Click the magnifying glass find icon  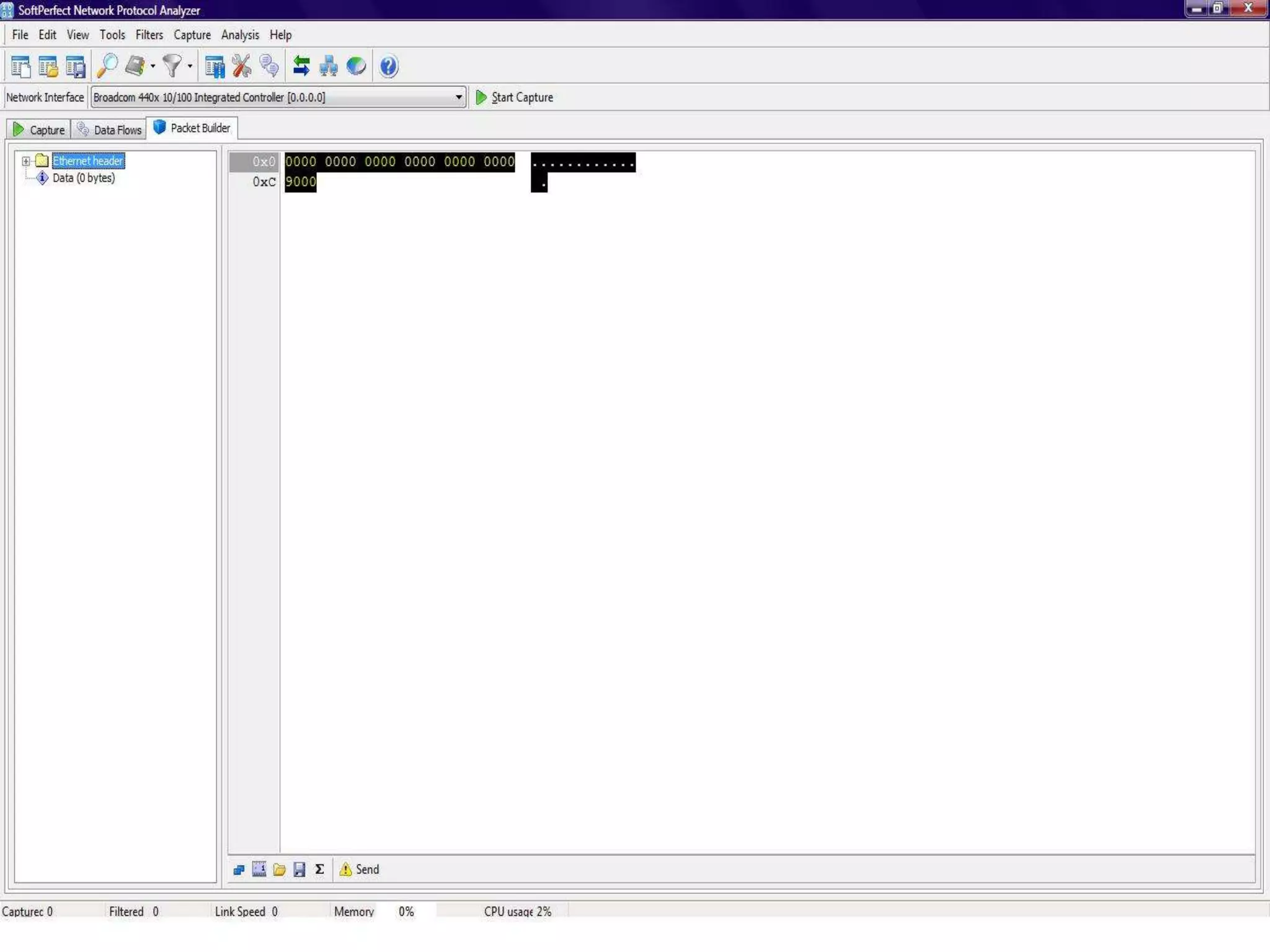coord(107,66)
